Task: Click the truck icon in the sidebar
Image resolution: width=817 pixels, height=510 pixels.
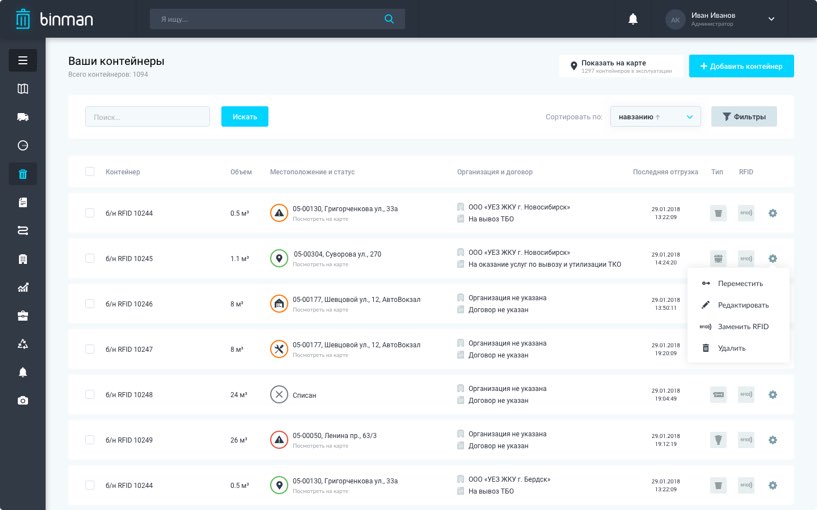Action: (x=23, y=117)
